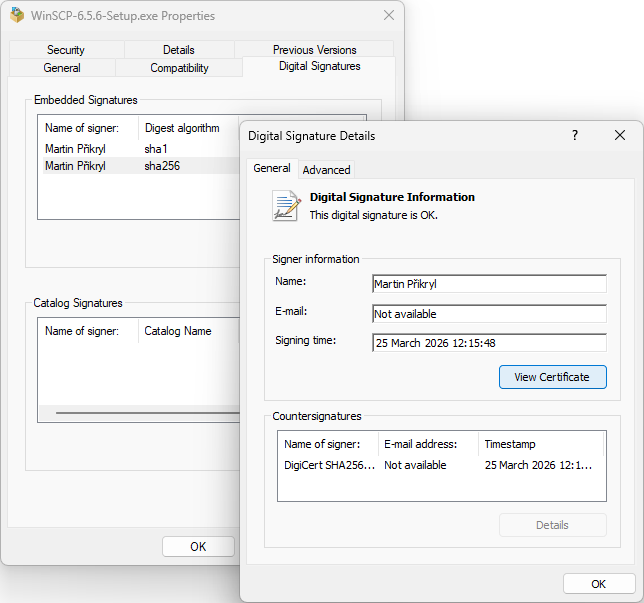Screen dimensions: 644x603
Task: Click the Catalog Signatures horizontal scrollbar
Action: click(145, 412)
